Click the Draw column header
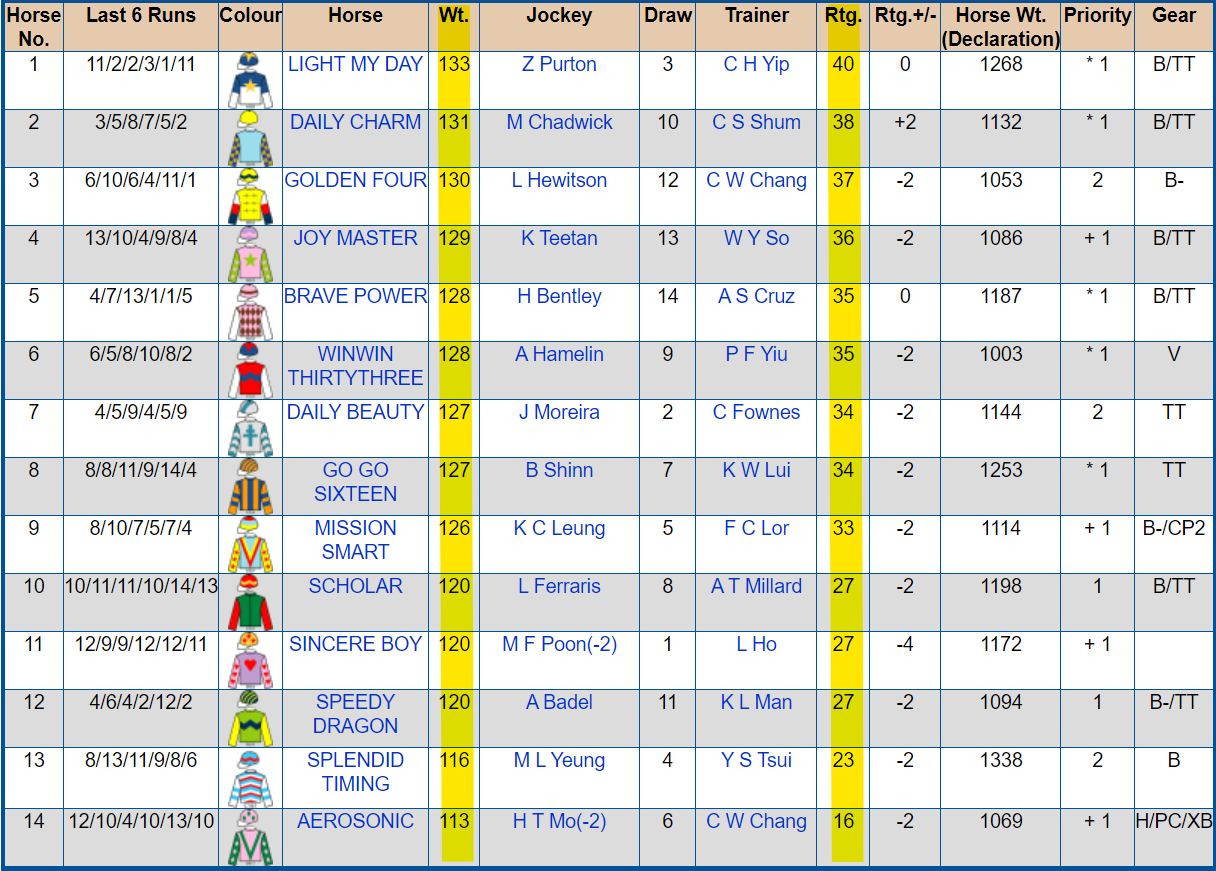This screenshot has width=1216, height=871. tap(668, 16)
